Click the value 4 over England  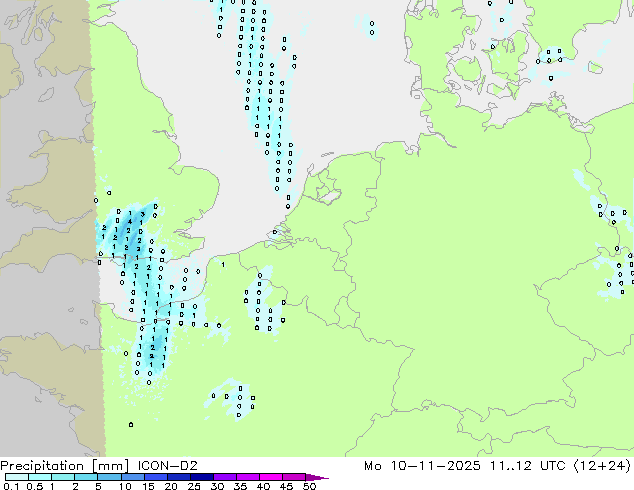click(x=130, y=222)
